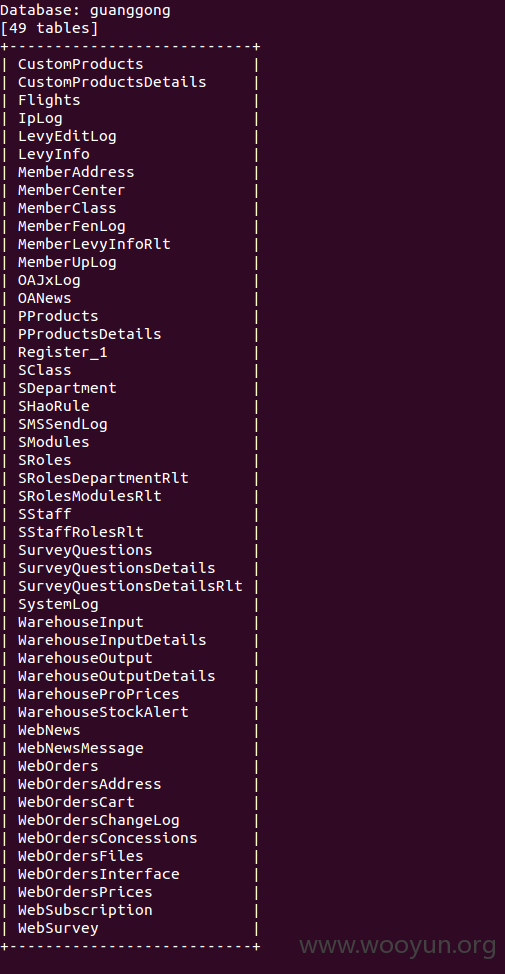Select the Flights table entry
This screenshot has width=505, height=974.
pos(49,100)
